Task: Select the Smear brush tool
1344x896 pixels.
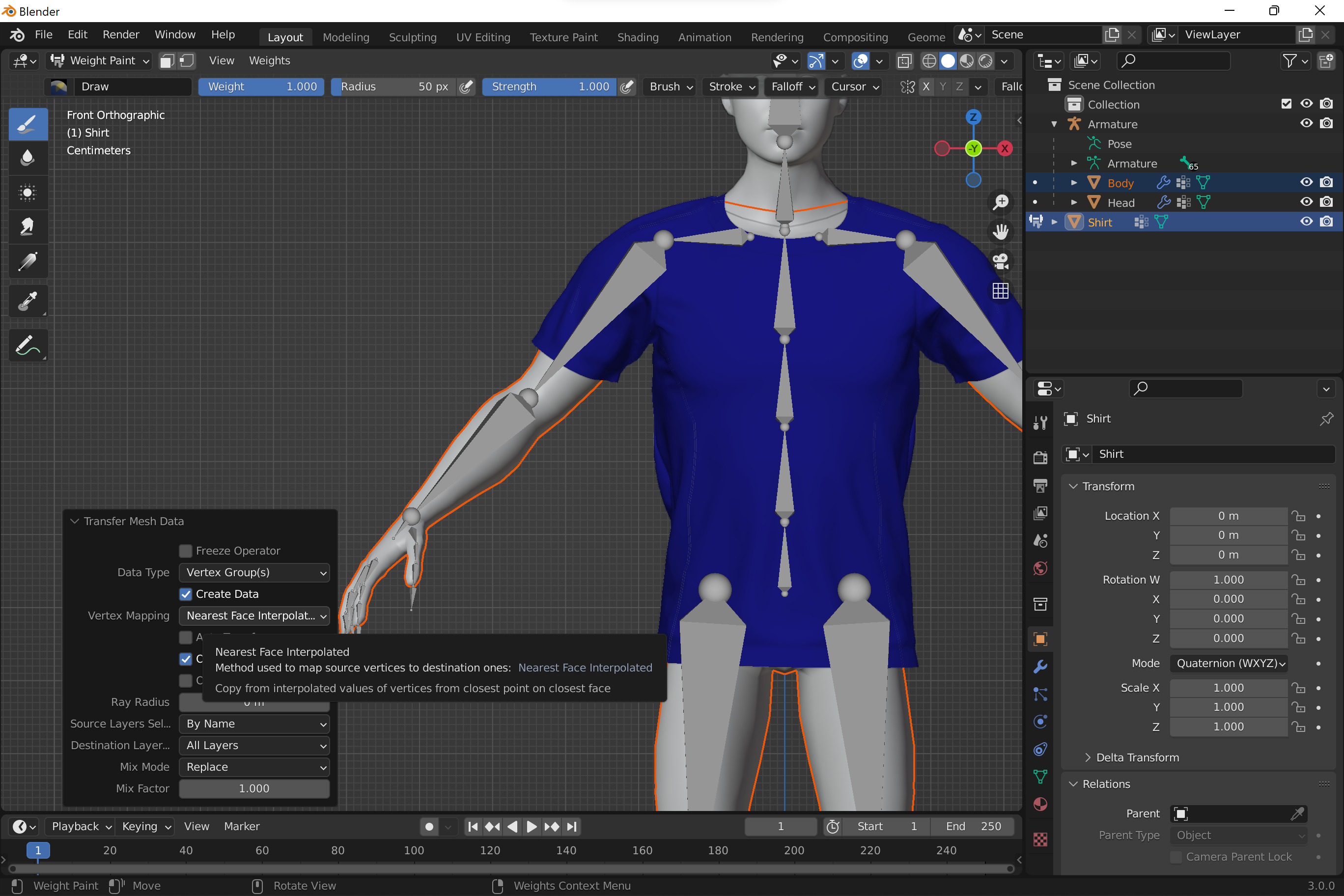Action: [x=28, y=226]
